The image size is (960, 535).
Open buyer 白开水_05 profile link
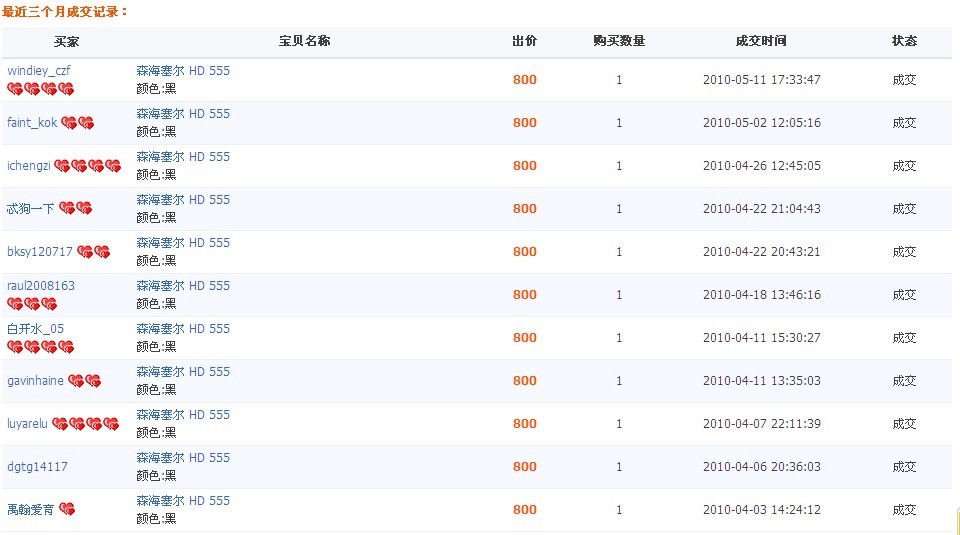[x=36, y=329]
